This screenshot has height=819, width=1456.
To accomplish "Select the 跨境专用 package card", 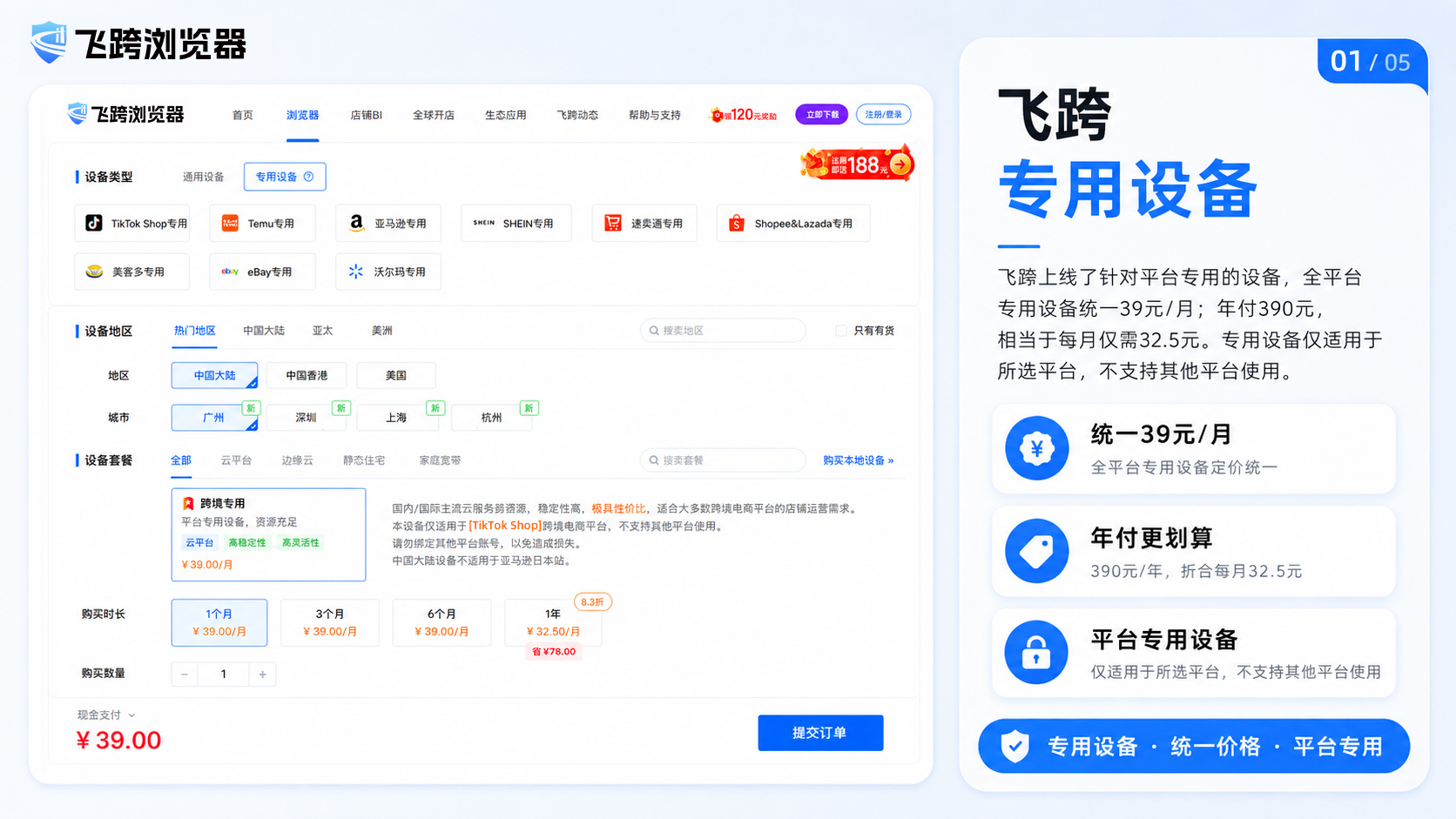I will (268, 534).
